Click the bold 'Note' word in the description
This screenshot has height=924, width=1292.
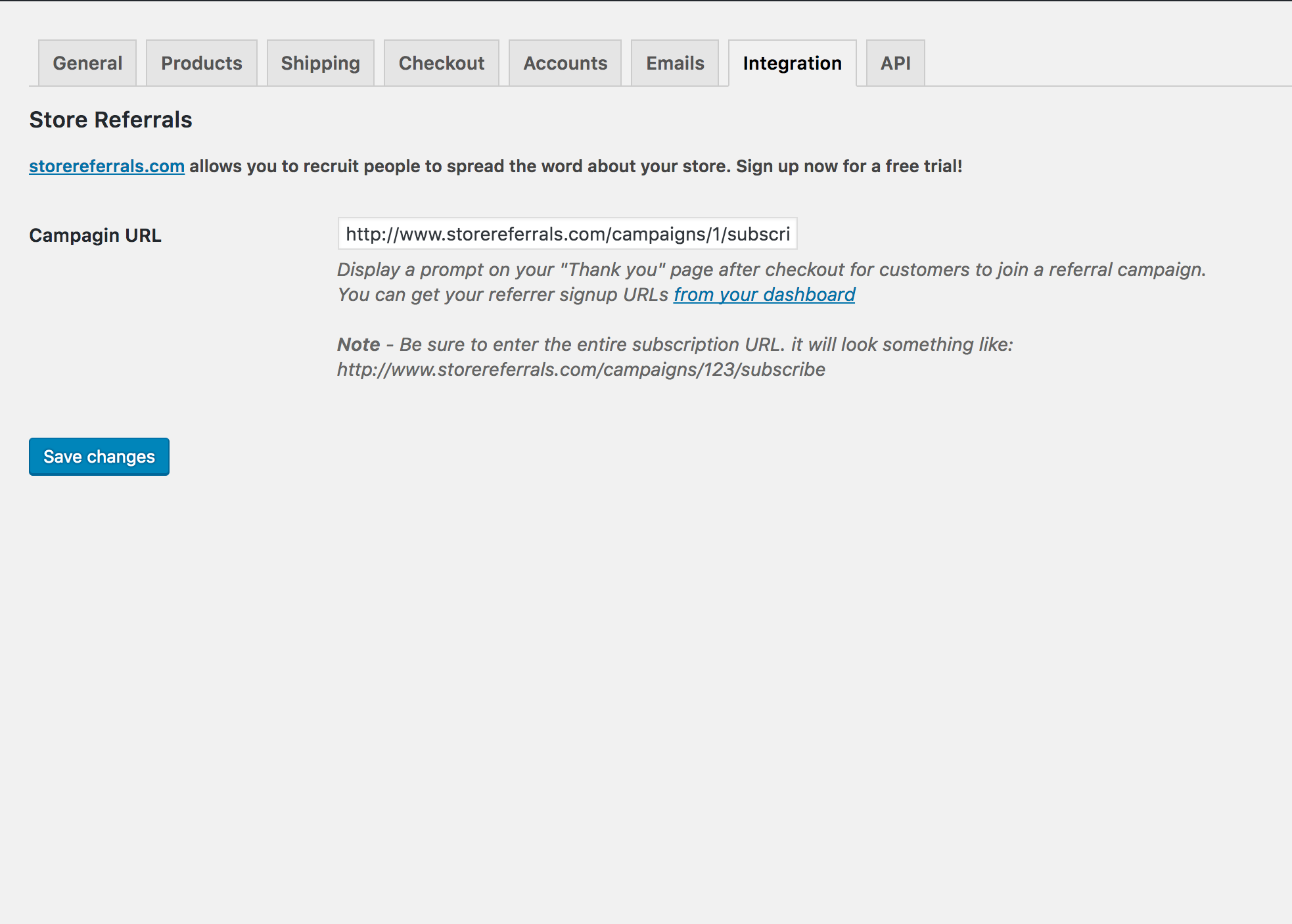click(x=359, y=344)
